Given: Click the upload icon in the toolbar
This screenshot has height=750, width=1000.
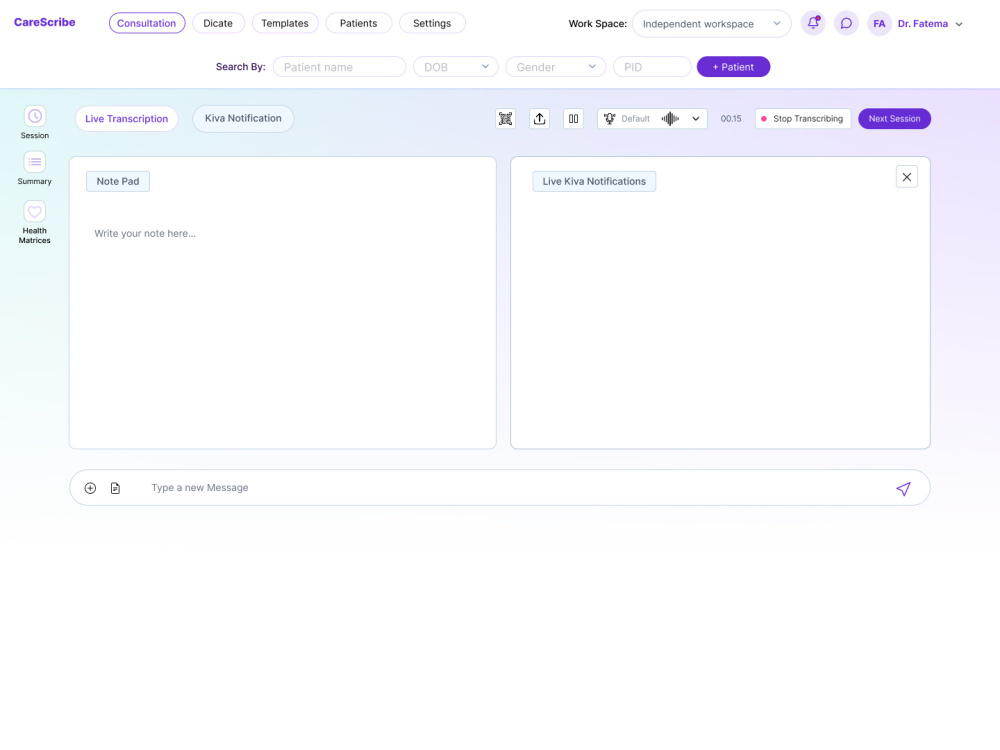Looking at the screenshot, I should point(540,119).
